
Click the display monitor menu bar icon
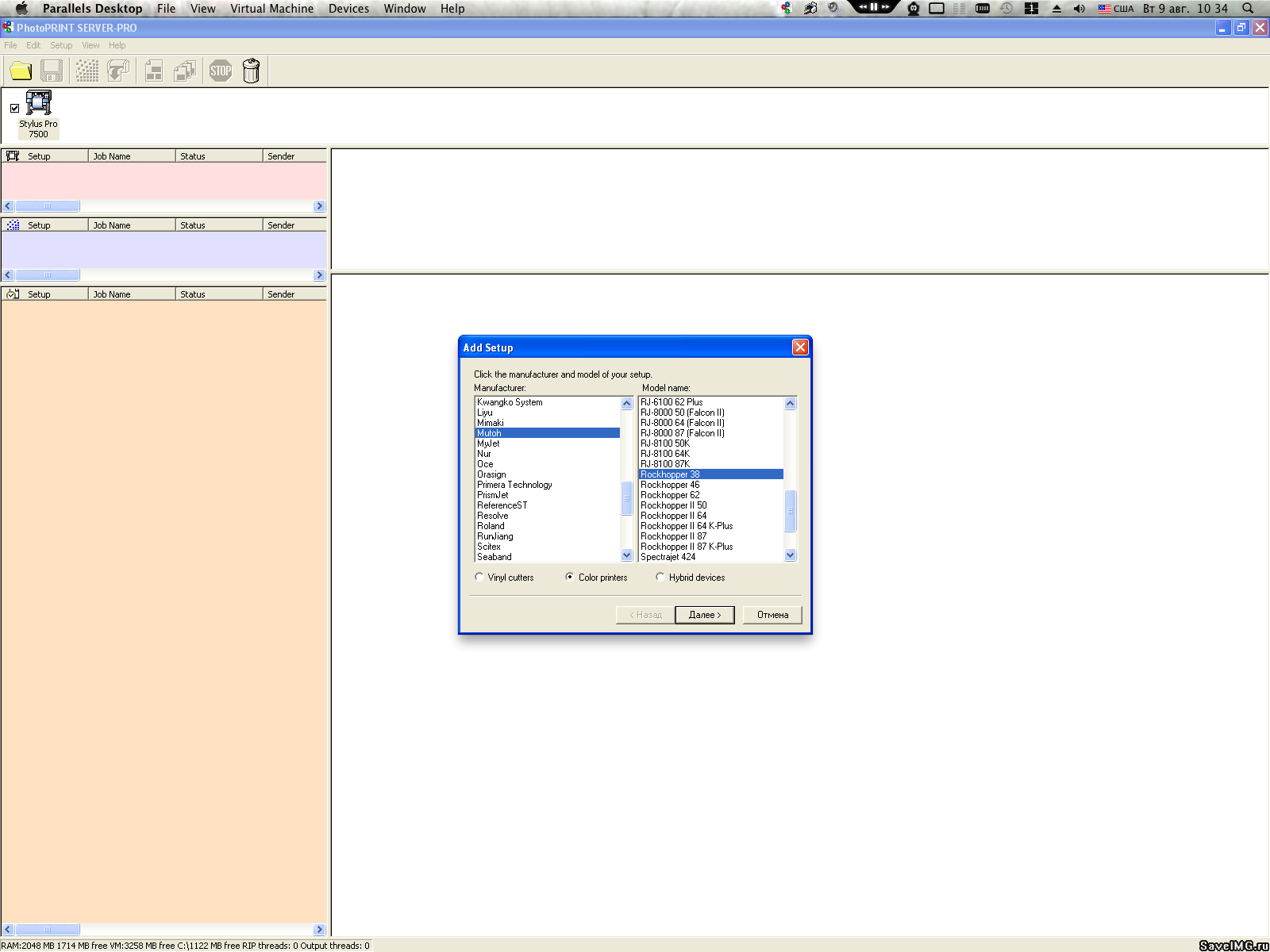(x=937, y=9)
